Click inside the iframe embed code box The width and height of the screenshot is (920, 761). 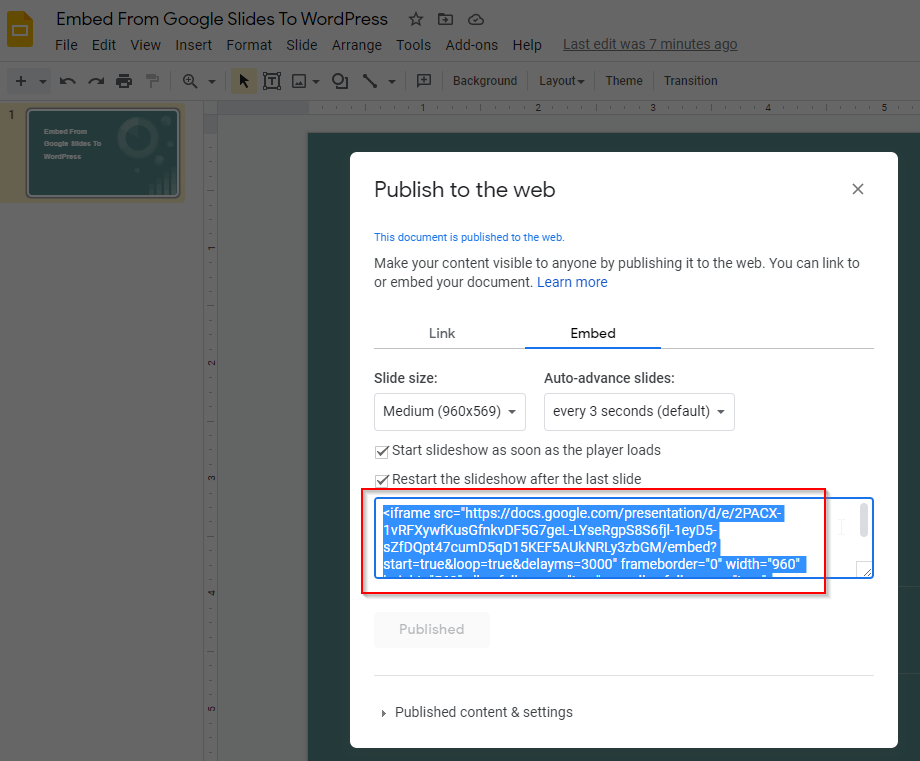pos(624,538)
